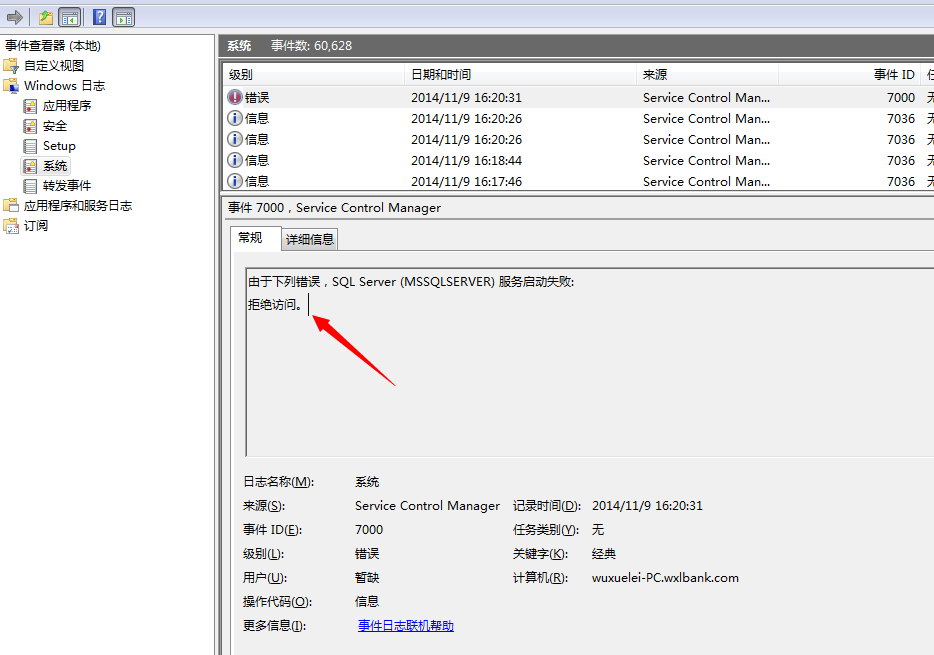Select the 16:18:44 information event row
The image size is (934, 655).
coord(500,160)
